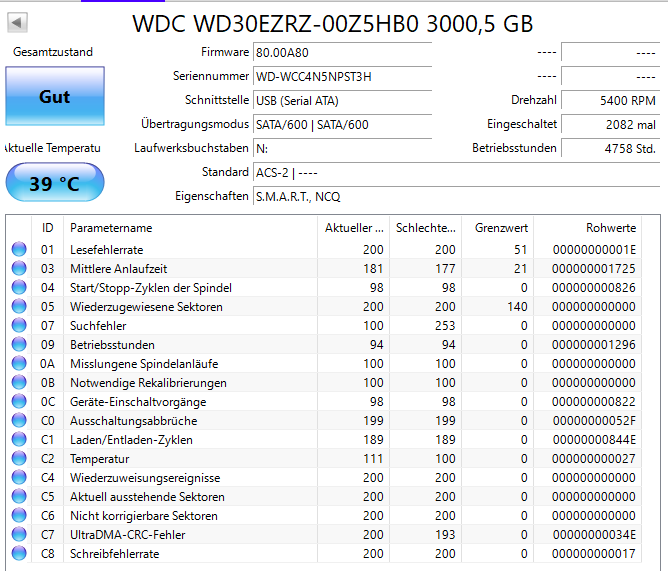Select the Ausschaltungsabbrüche row text

[x=133, y=421]
